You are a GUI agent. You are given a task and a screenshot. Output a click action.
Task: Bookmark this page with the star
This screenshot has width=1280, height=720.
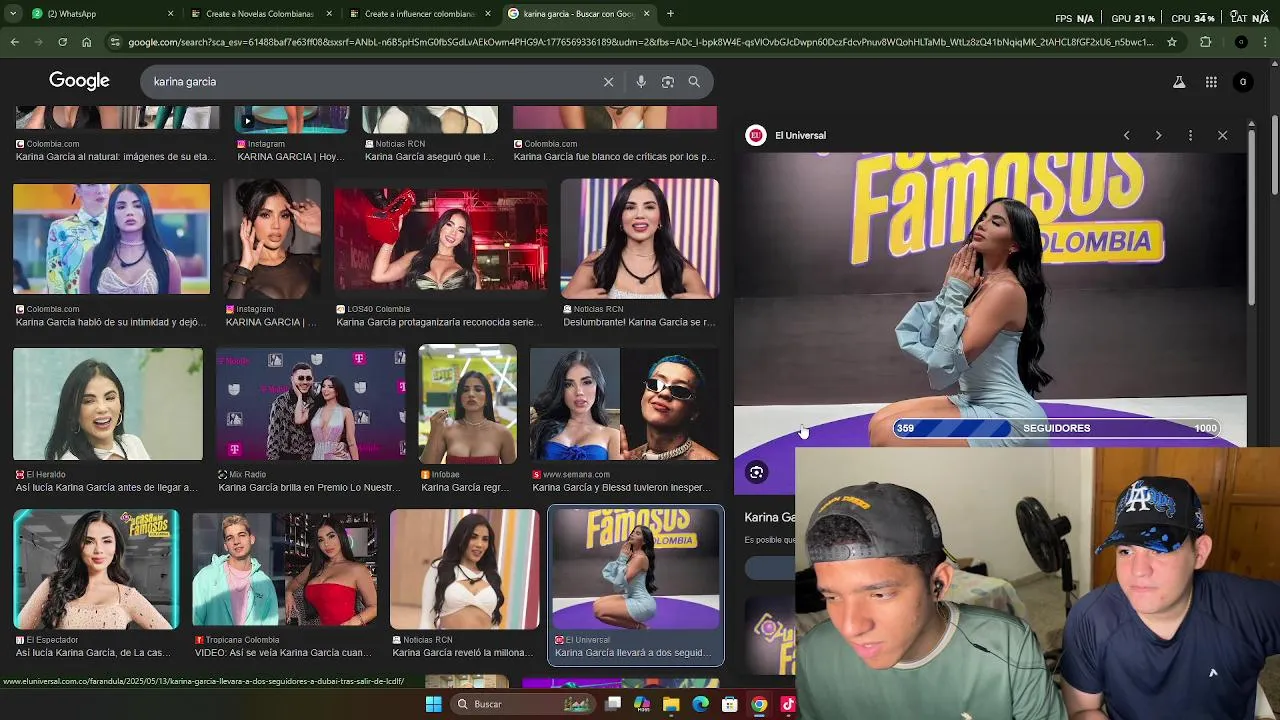(1173, 42)
